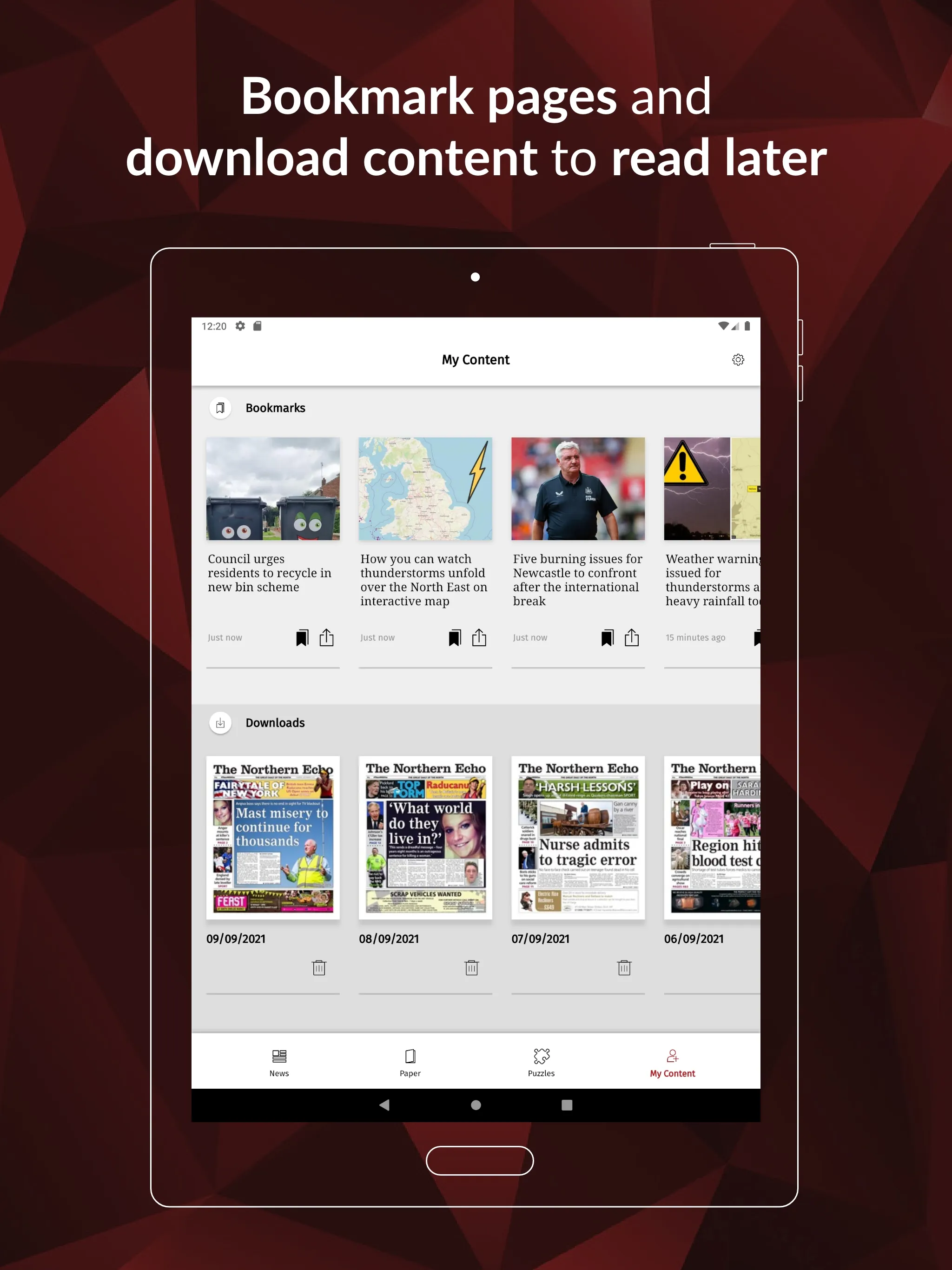Click delete icon under 08/09/2021 issue

pos(472,968)
